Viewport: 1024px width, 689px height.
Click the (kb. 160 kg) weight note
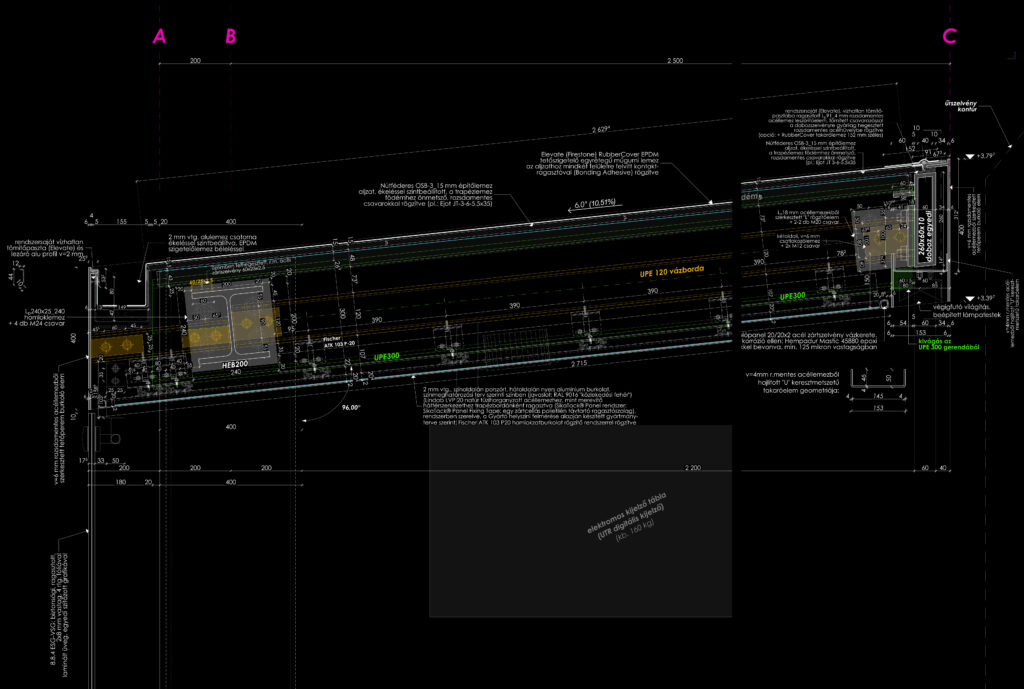[634, 532]
